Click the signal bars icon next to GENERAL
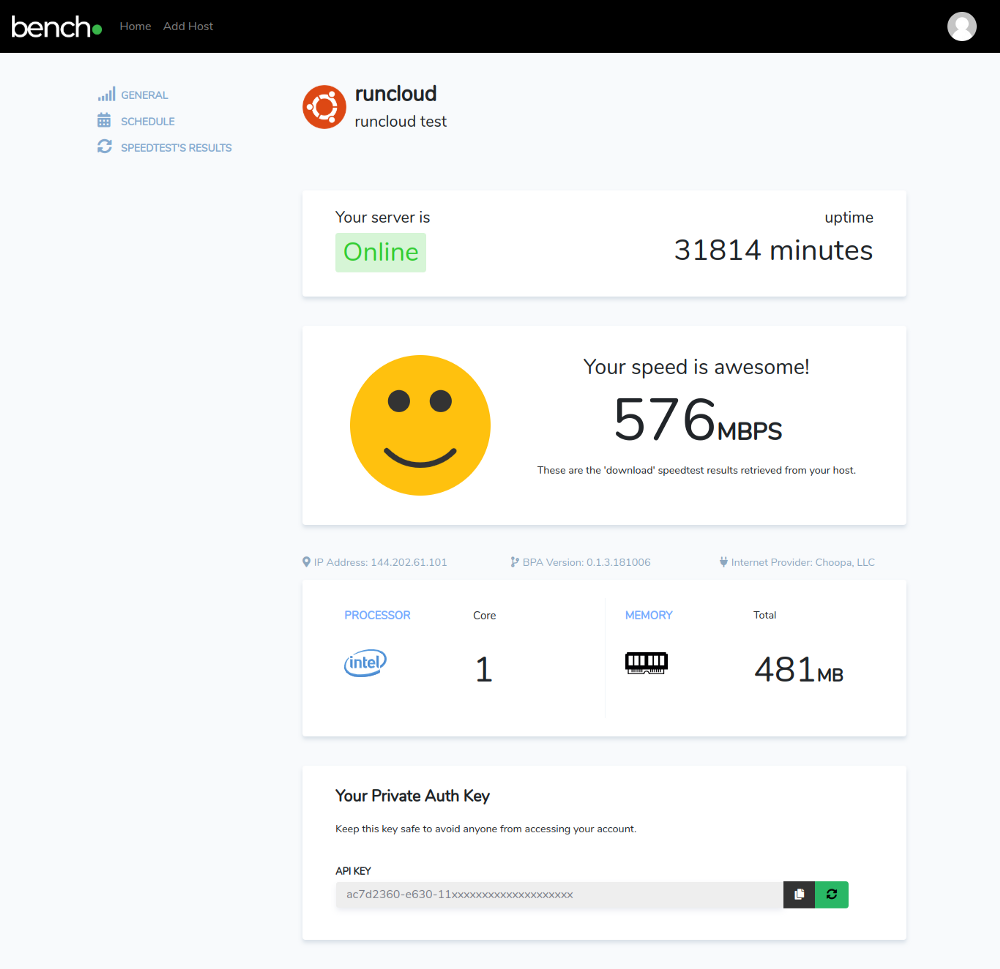The height and width of the screenshot is (969, 1000). coord(106,94)
